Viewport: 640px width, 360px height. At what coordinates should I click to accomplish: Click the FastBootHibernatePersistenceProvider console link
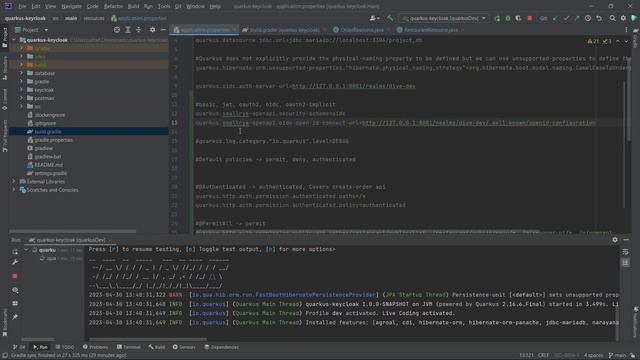tap(284, 295)
